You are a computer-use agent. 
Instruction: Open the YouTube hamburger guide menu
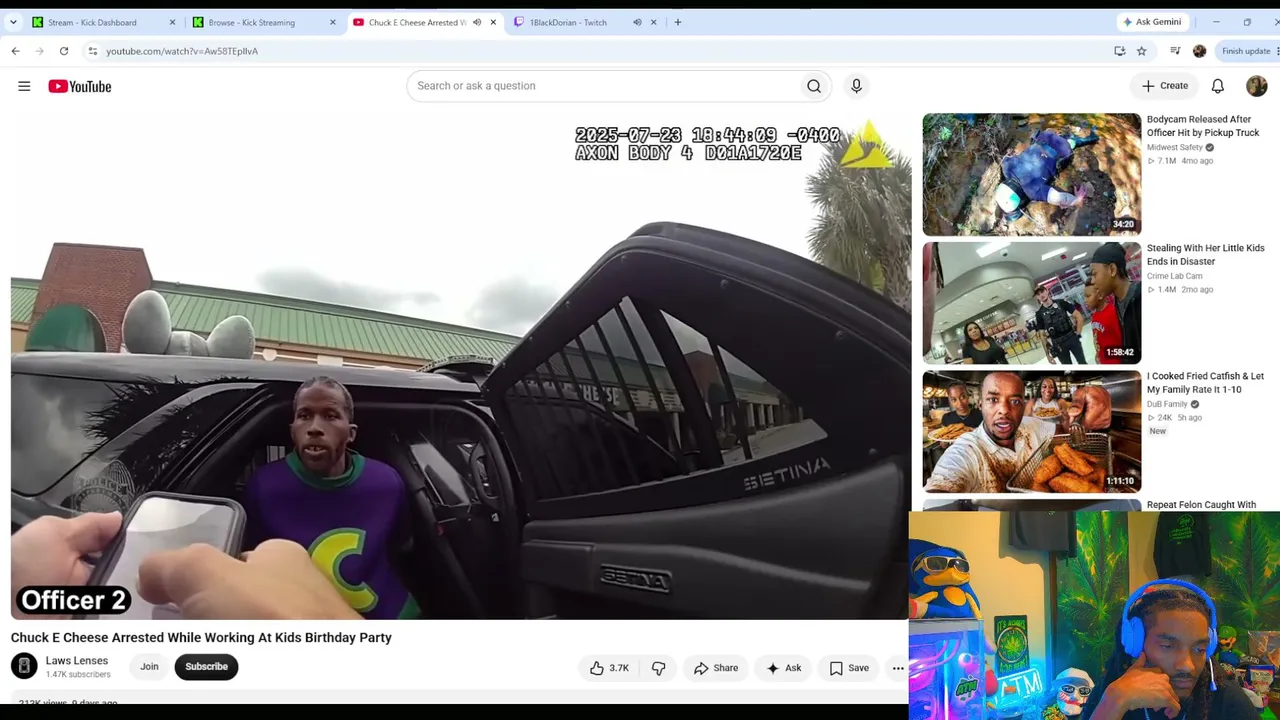(24, 86)
